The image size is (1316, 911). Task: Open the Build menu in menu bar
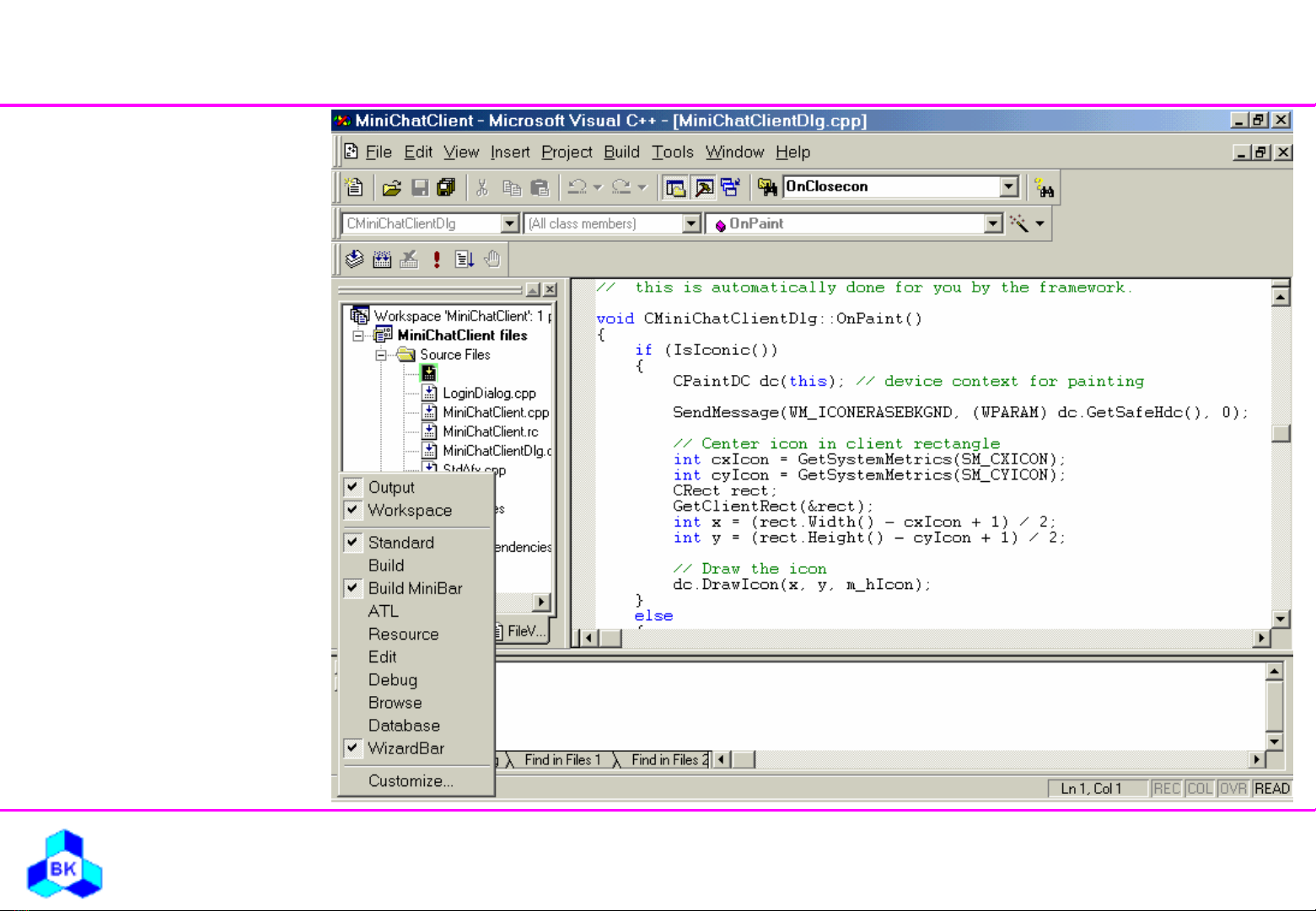(621, 152)
